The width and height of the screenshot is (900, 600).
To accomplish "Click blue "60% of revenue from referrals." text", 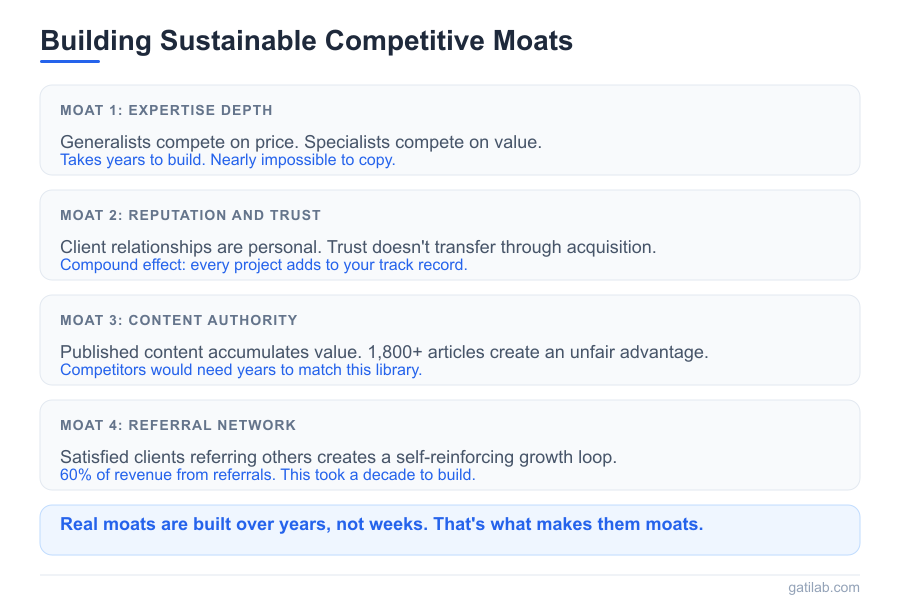I will coord(168,475).
